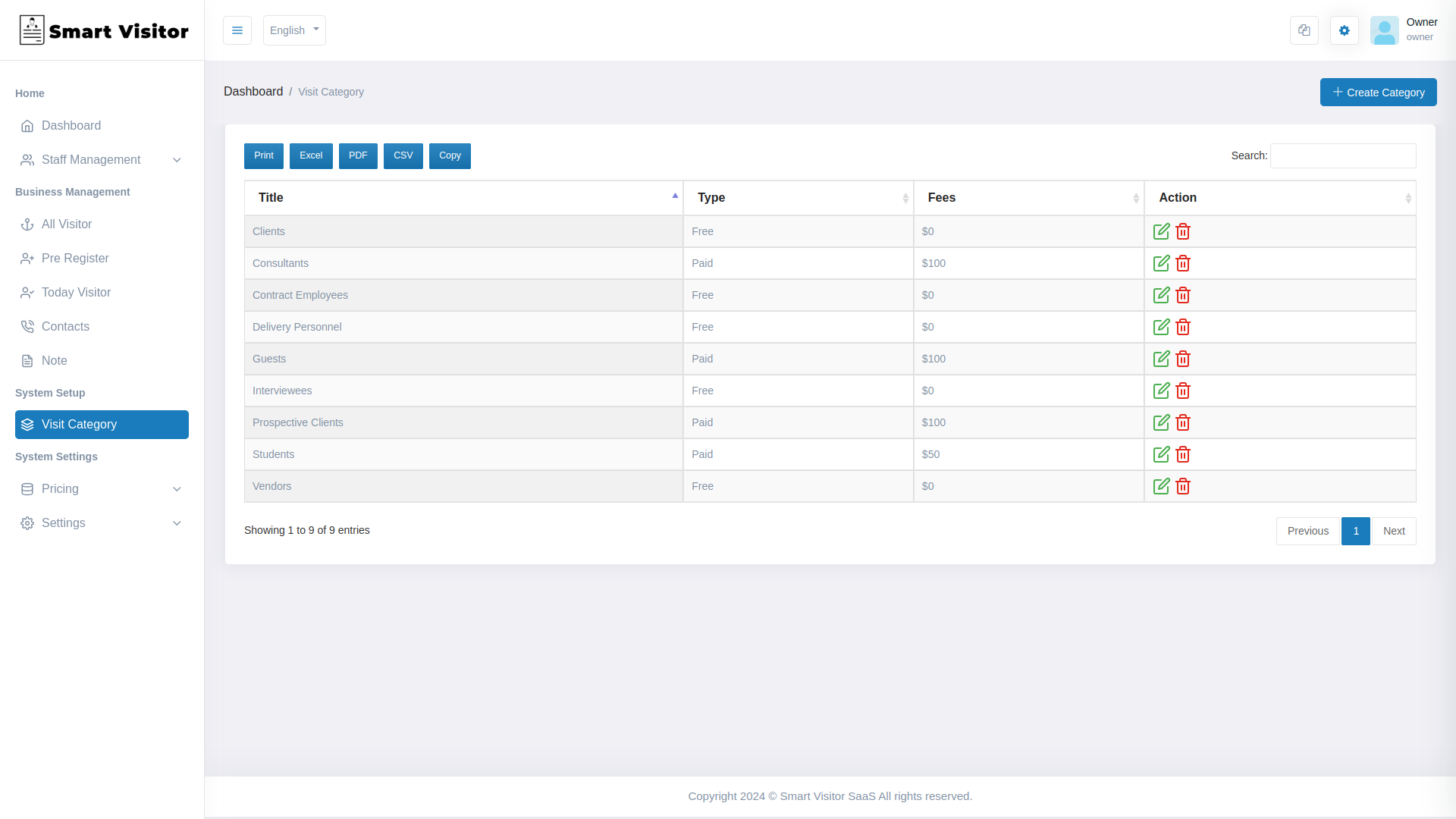Open the Dashboard sidebar icon
Viewport: 1456px width, 819px height.
pos(28,126)
